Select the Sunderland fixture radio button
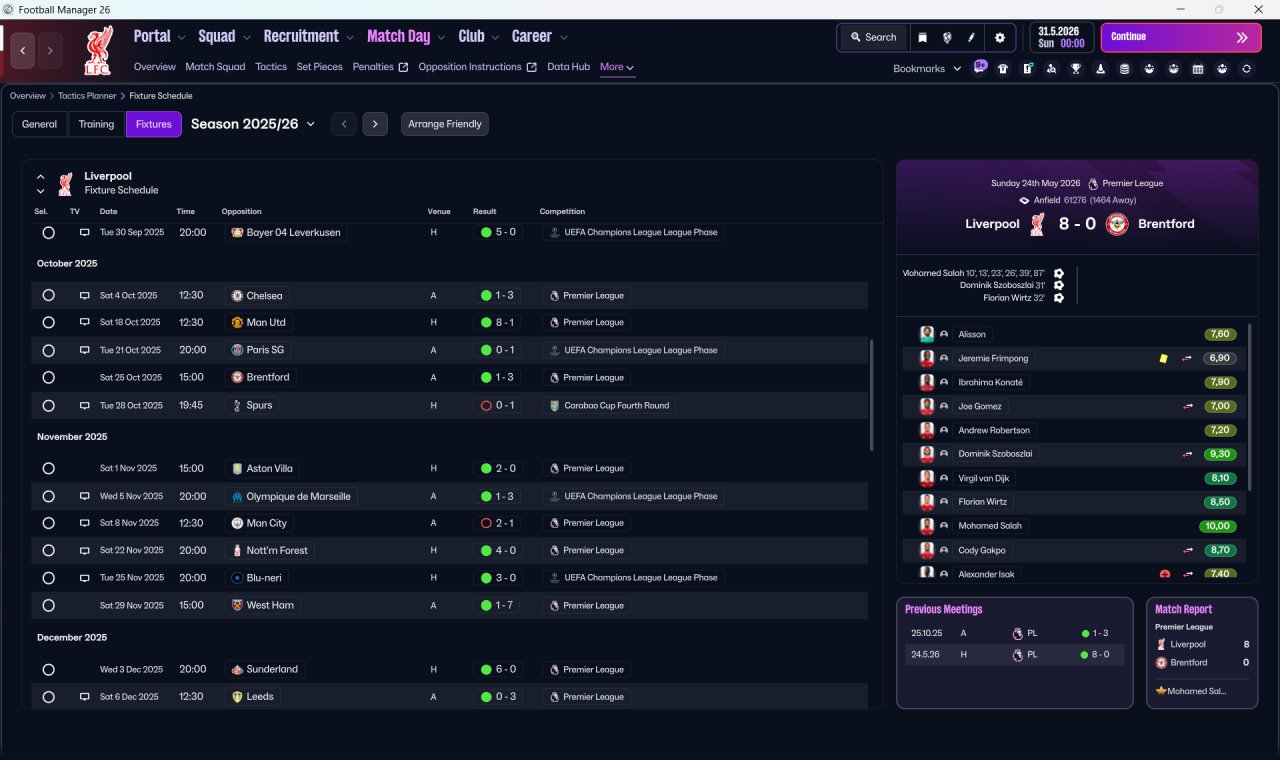Screen dimensions: 1280x760 [48, 670]
